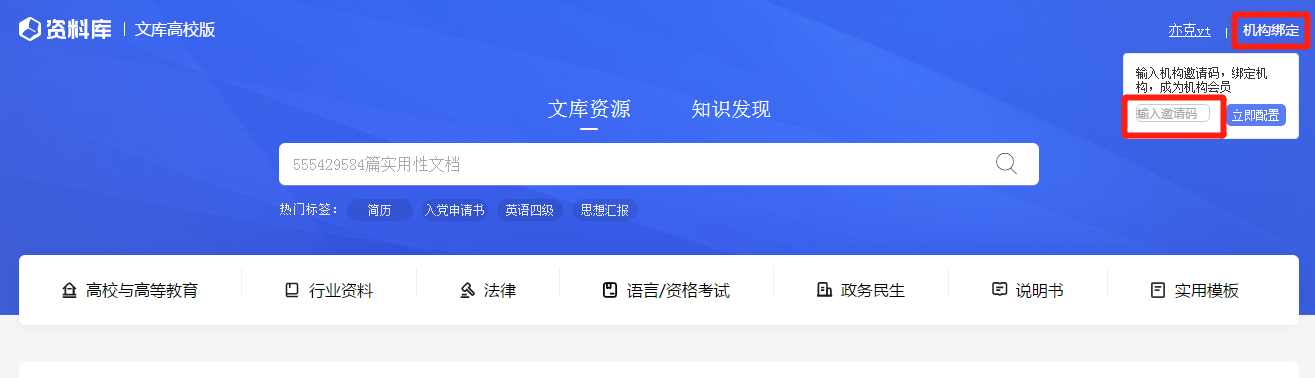Viewport: 1315px width, 378px height.
Task: Switch to the 知识发现 tab
Action: click(x=731, y=109)
